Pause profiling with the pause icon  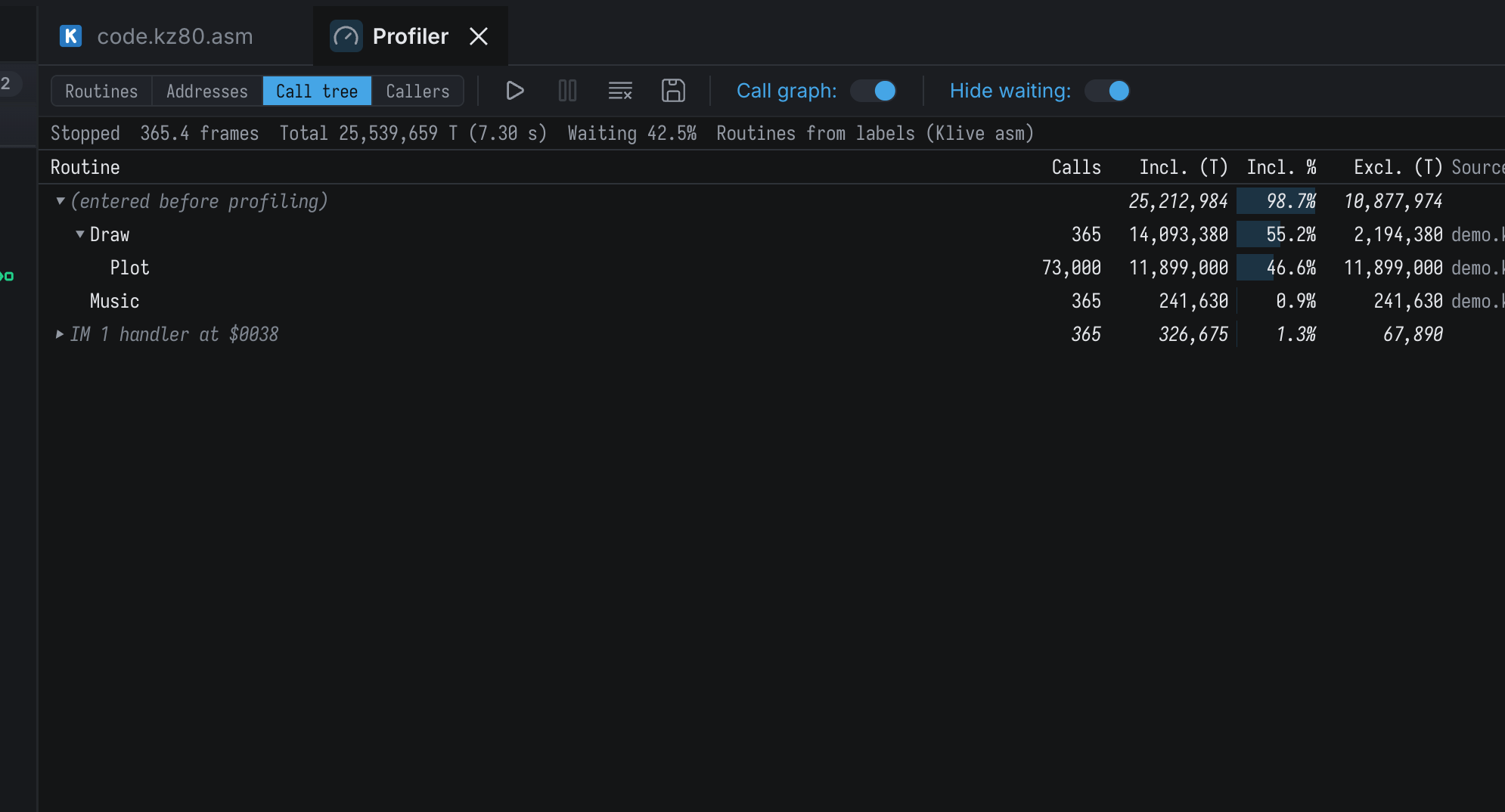click(x=567, y=91)
